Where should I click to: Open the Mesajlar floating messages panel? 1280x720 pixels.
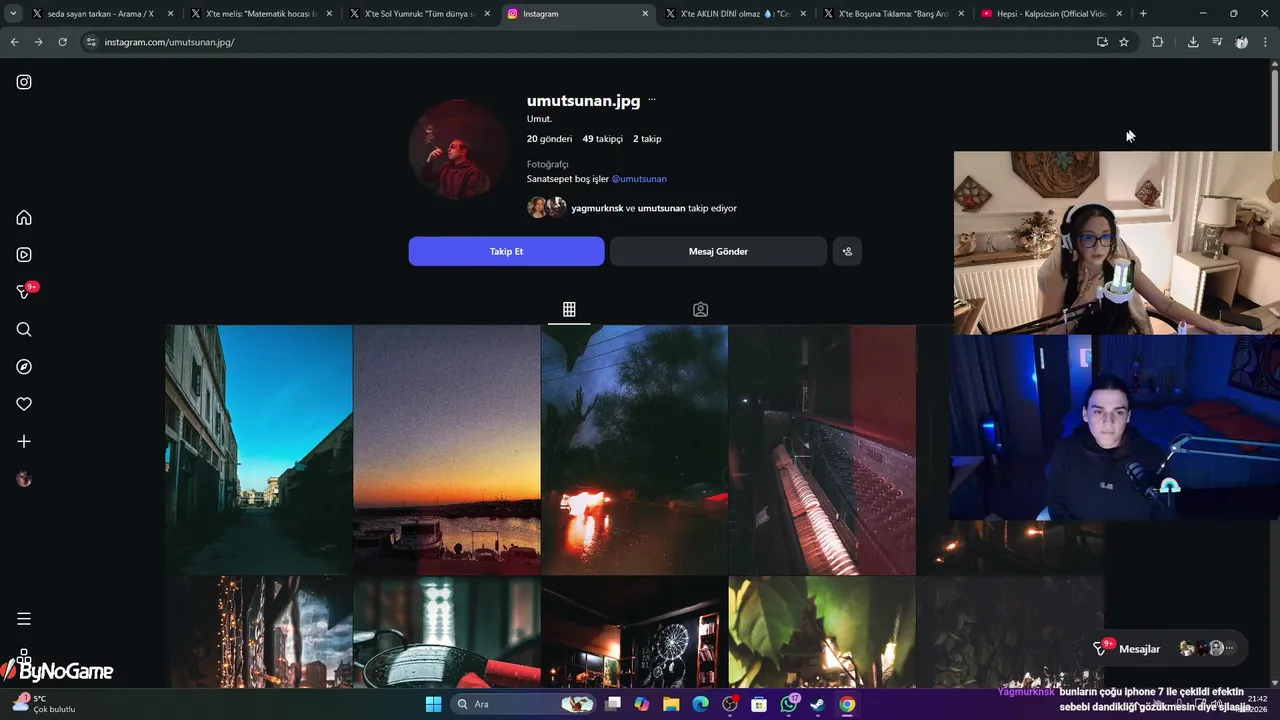1168,648
